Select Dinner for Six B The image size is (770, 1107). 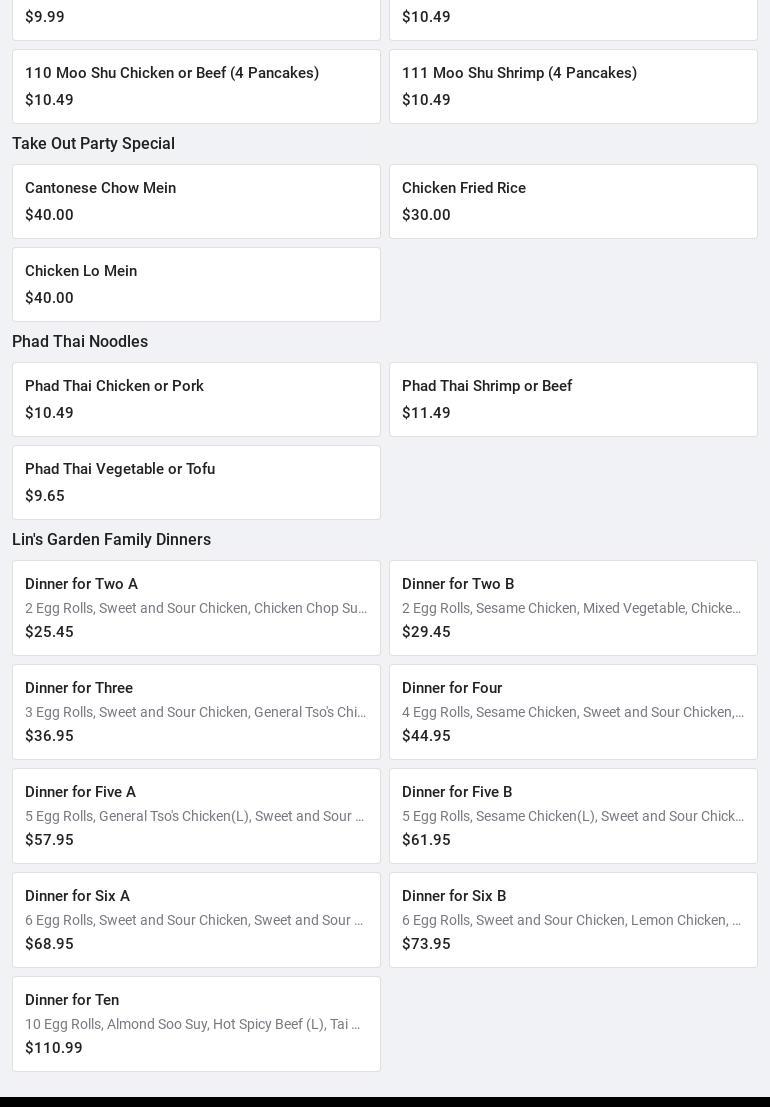(x=573, y=919)
